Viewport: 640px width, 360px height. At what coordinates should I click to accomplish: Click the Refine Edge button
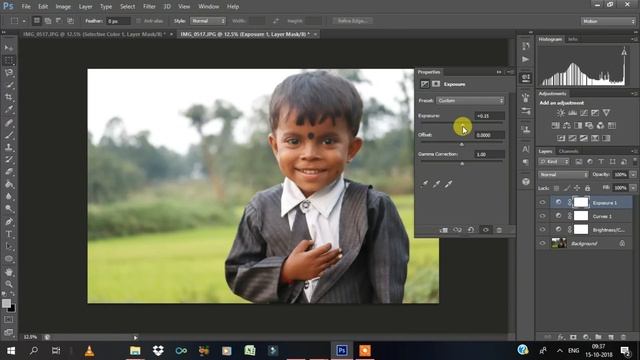(x=353, y=21)
